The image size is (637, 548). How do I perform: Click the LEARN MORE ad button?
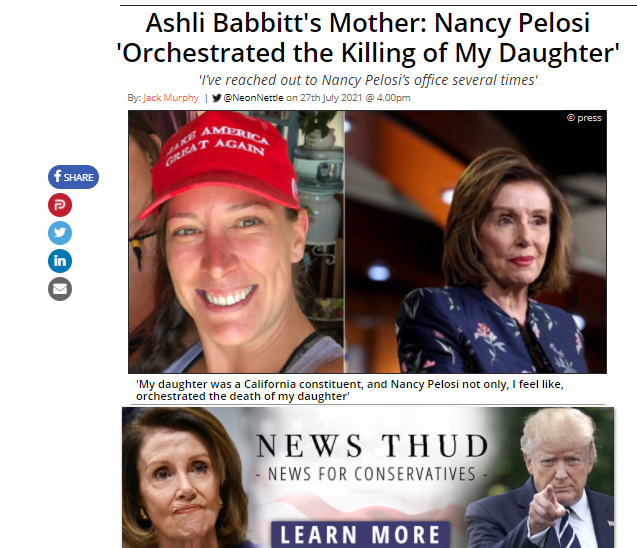click(x=360, y=535)
